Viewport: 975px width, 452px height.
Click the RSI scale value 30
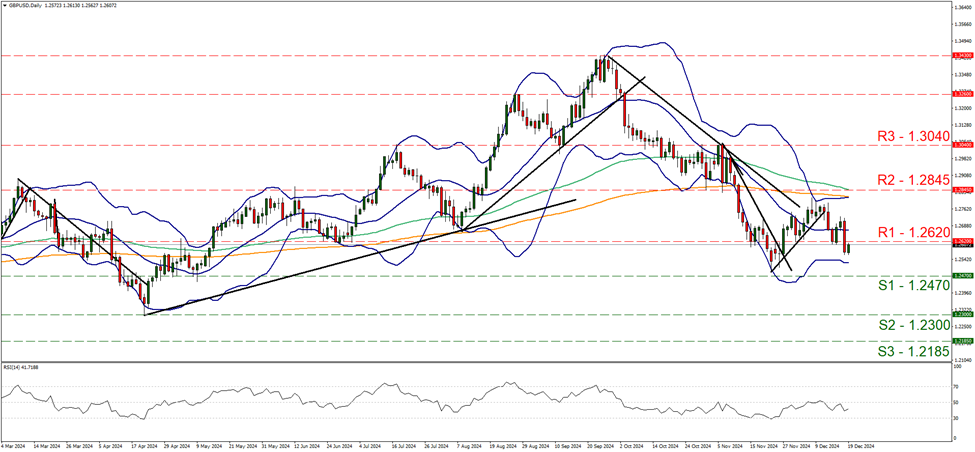point(958,418)
